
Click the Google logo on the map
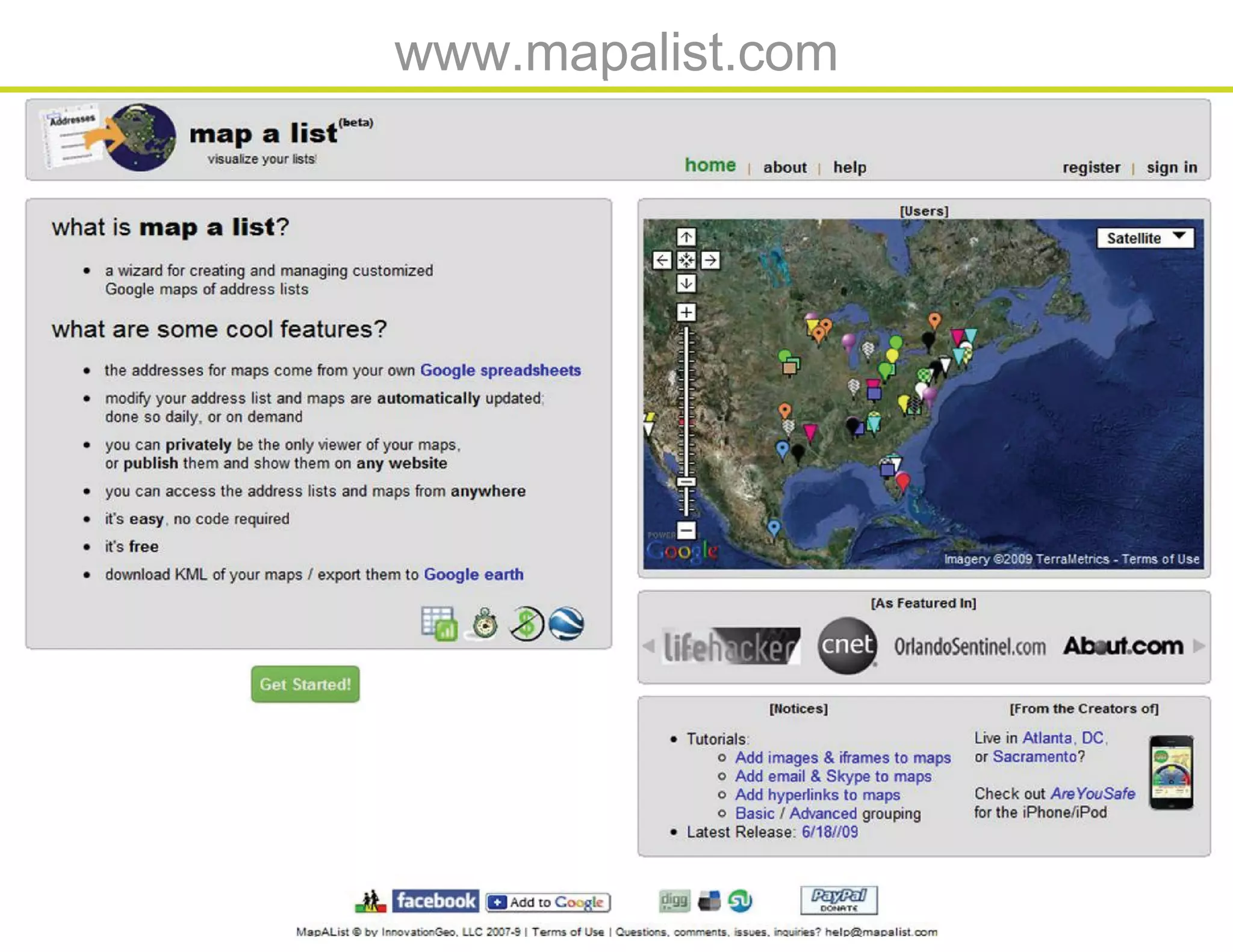(682, 551)
